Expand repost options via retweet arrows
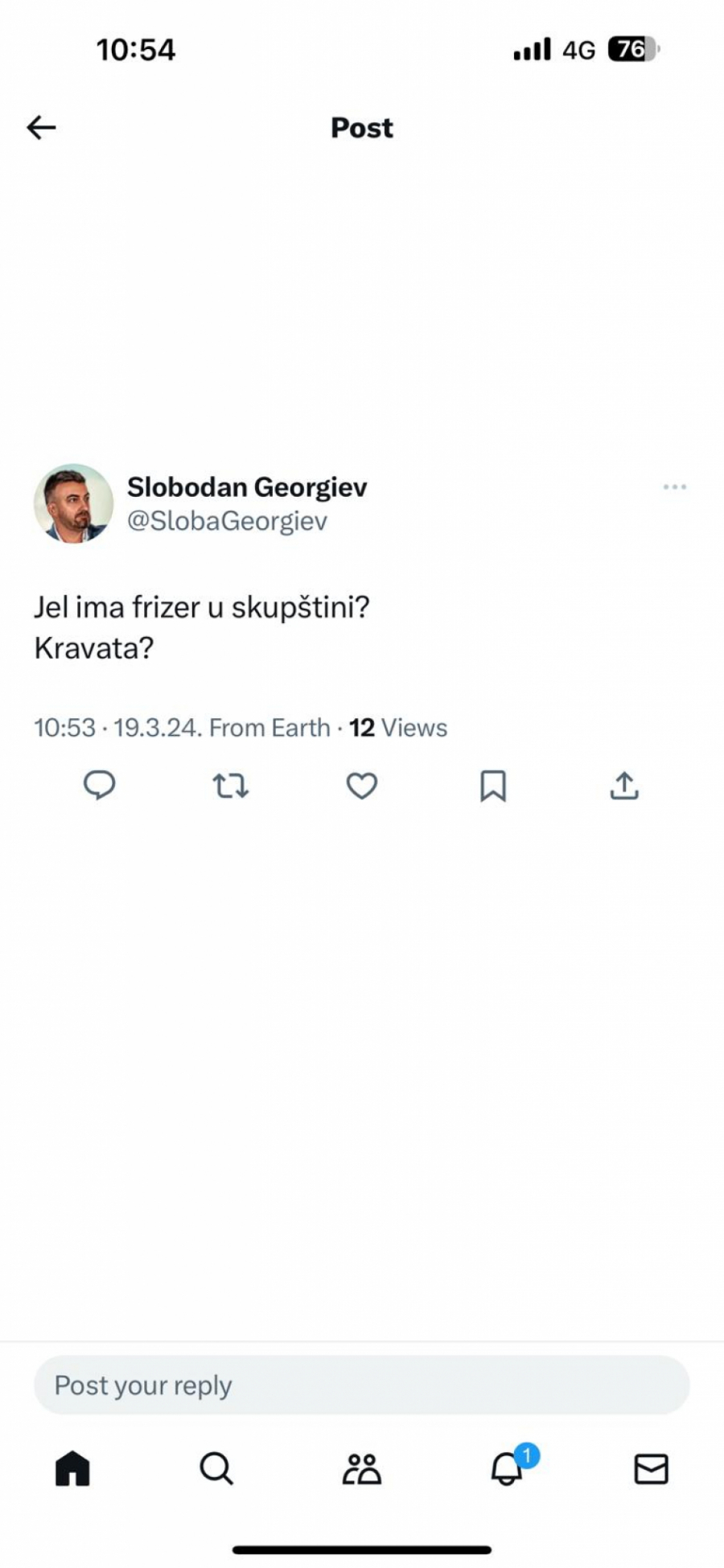The image size is (724, 1568). point(231,786)
